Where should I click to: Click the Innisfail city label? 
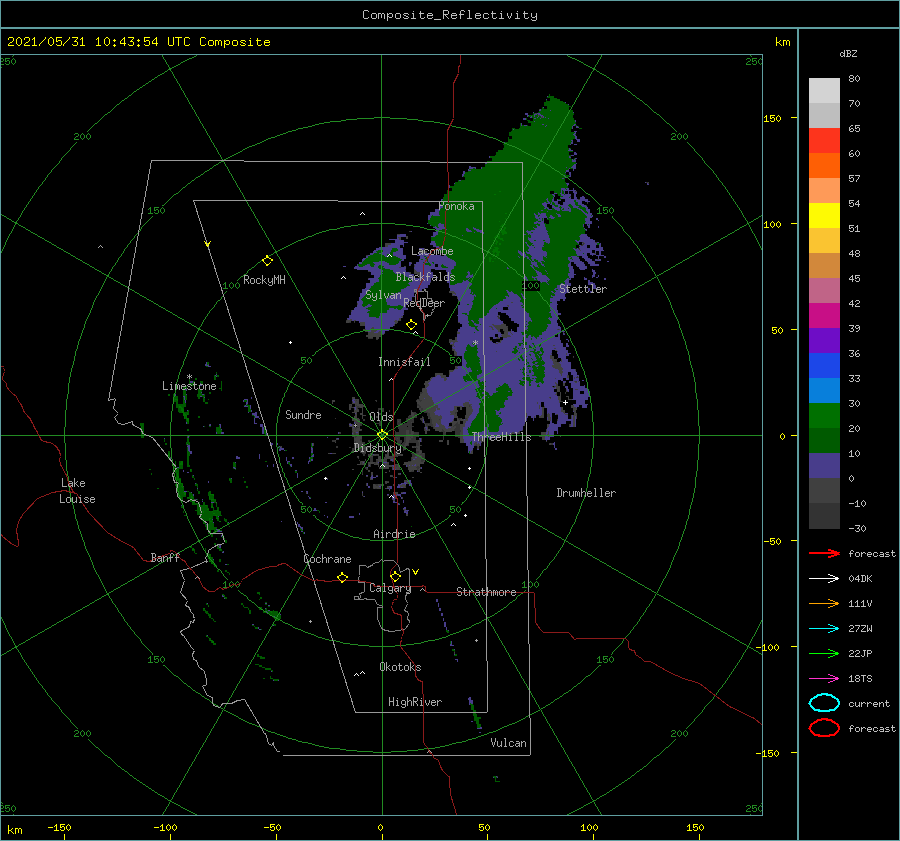[x=404, y=362]
